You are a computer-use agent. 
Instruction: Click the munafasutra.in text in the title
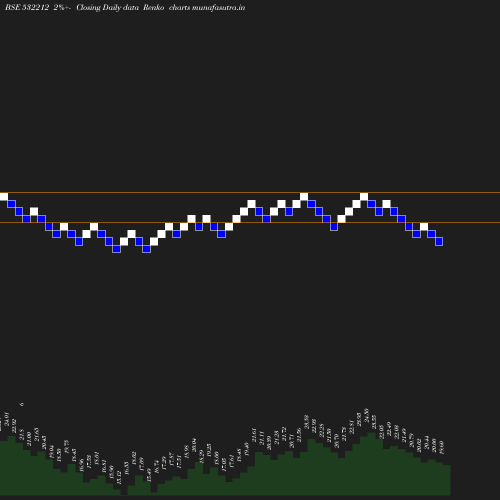point(219,7)
